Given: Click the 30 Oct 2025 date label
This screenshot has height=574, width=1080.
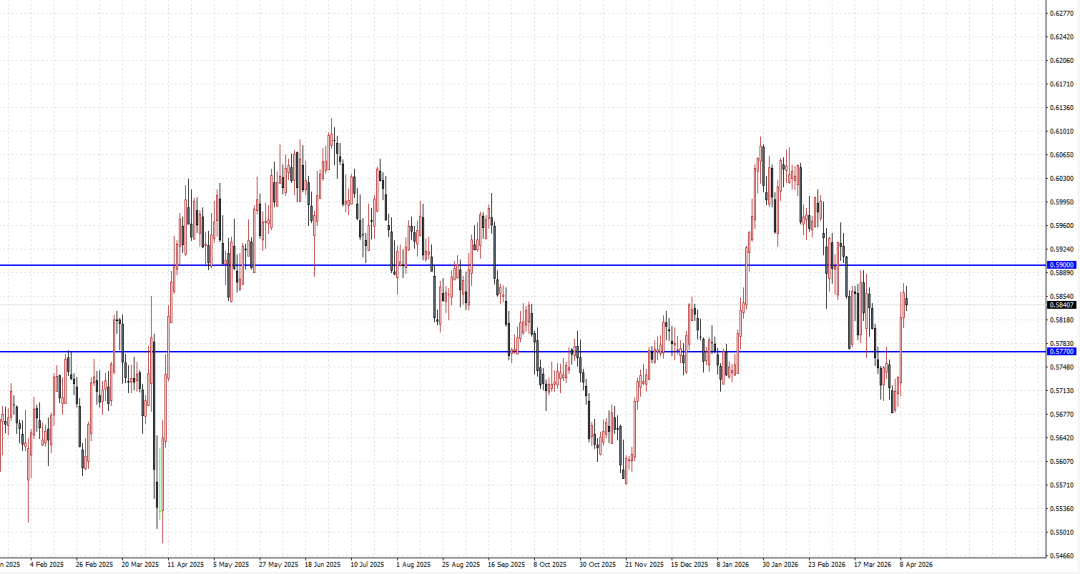Looking at the screenshot, I should (598, 564).
